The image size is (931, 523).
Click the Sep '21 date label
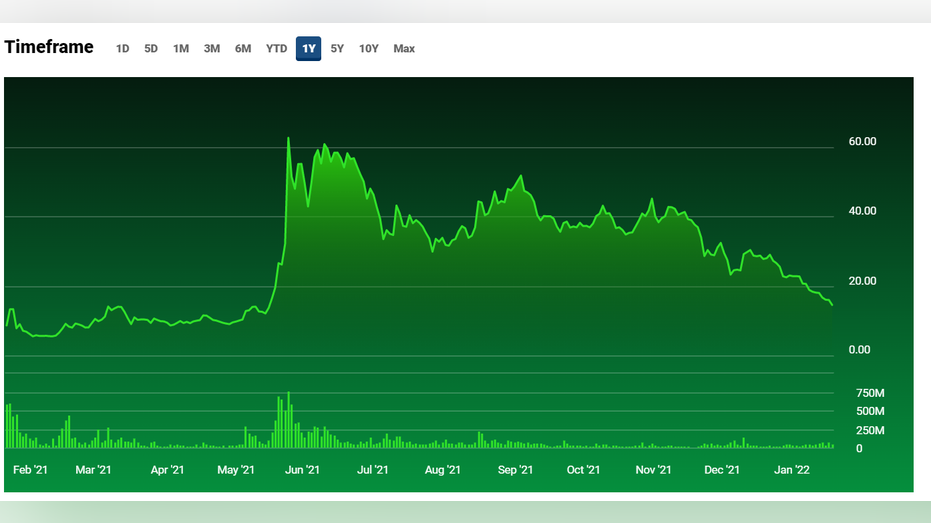point(515,470)
